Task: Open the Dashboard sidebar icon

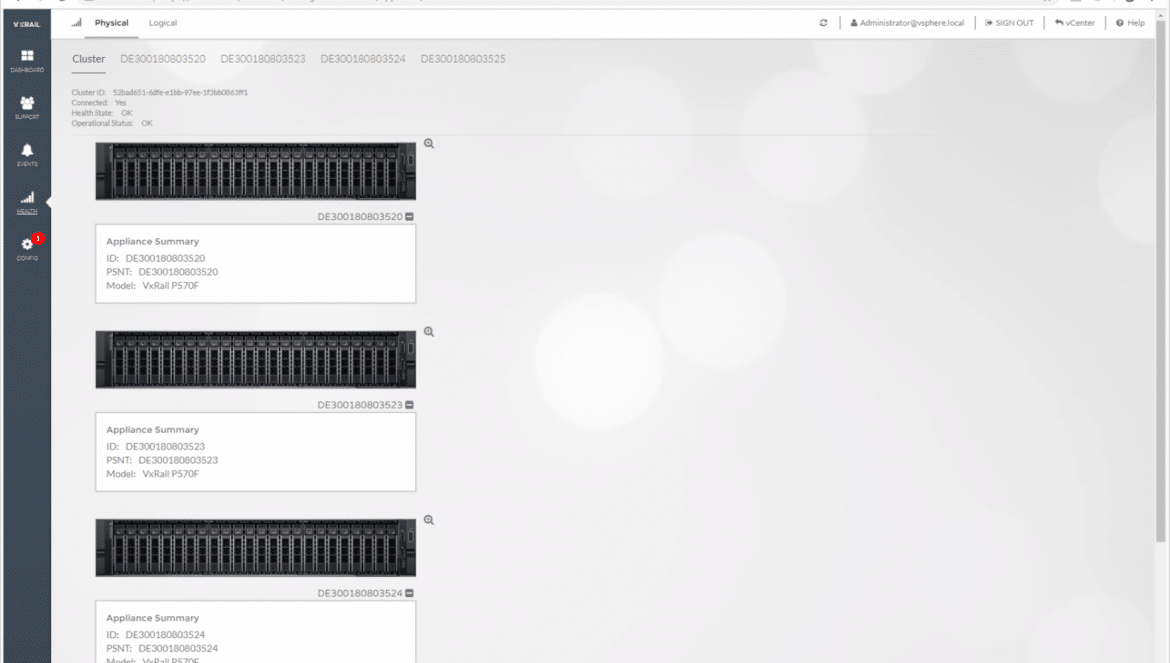Action: [27, 60]
